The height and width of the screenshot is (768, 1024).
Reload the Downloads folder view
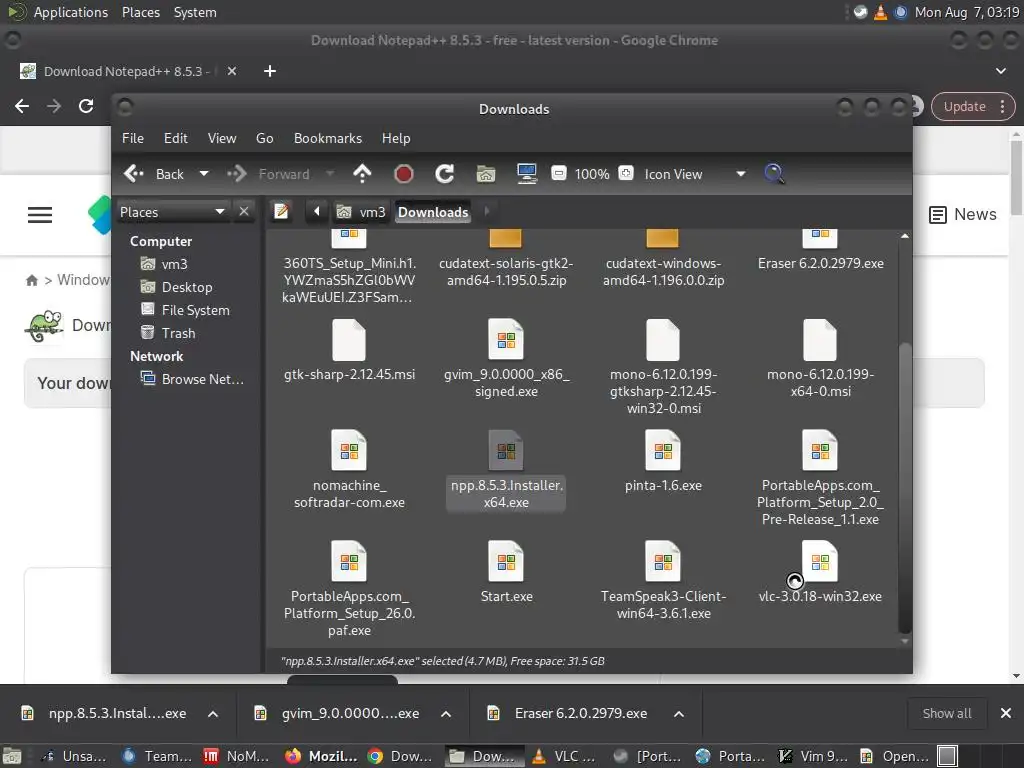tap(445, 174)
